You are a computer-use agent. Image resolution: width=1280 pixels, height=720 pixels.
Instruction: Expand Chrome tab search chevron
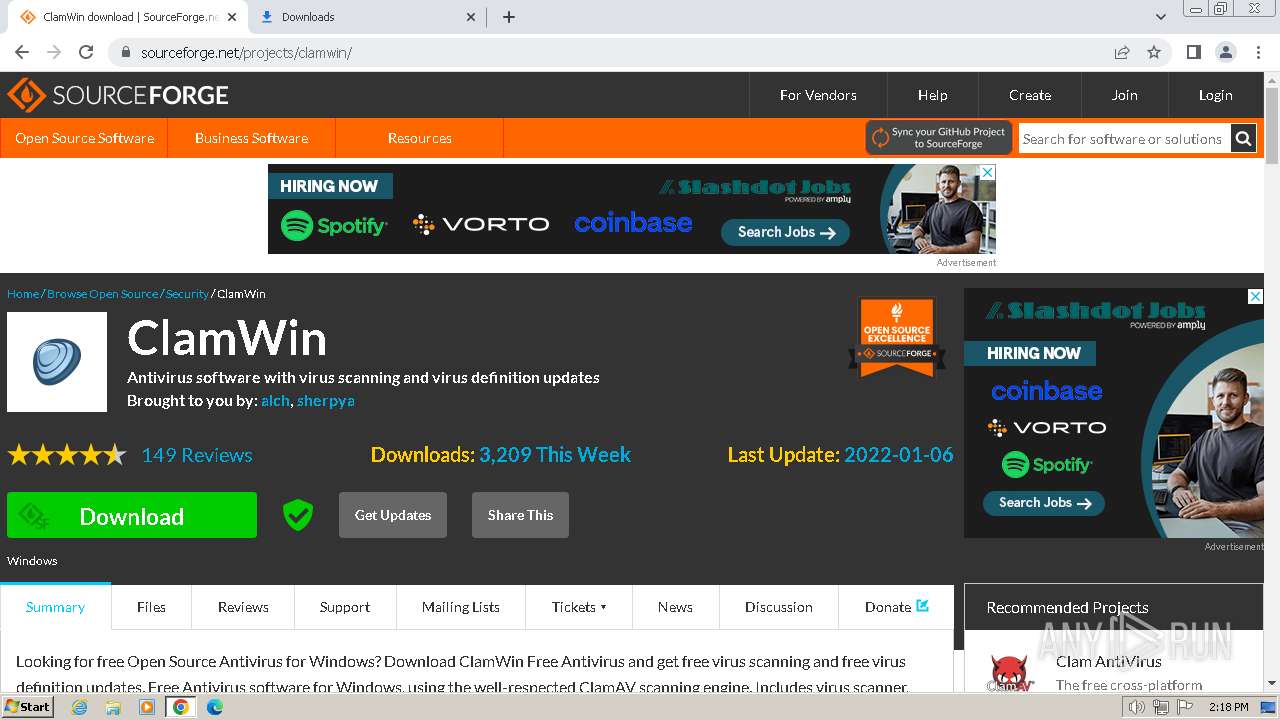pos(1160,17)
